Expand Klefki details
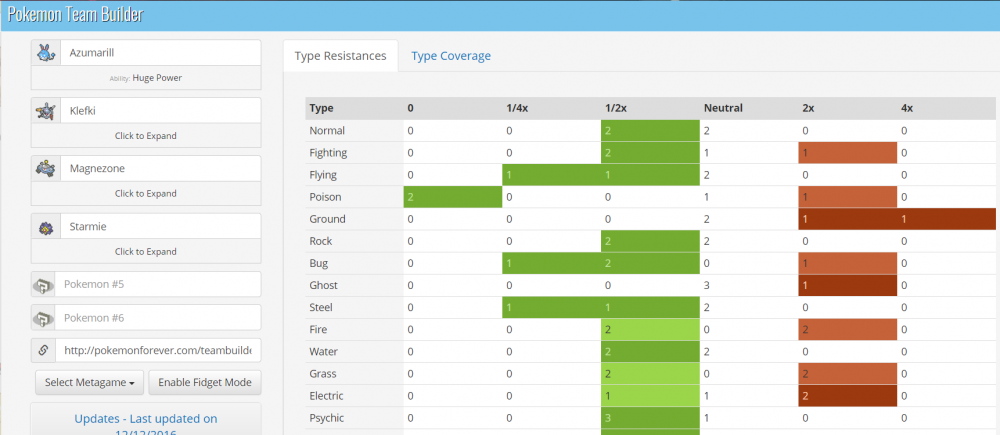 coord(146,135)
